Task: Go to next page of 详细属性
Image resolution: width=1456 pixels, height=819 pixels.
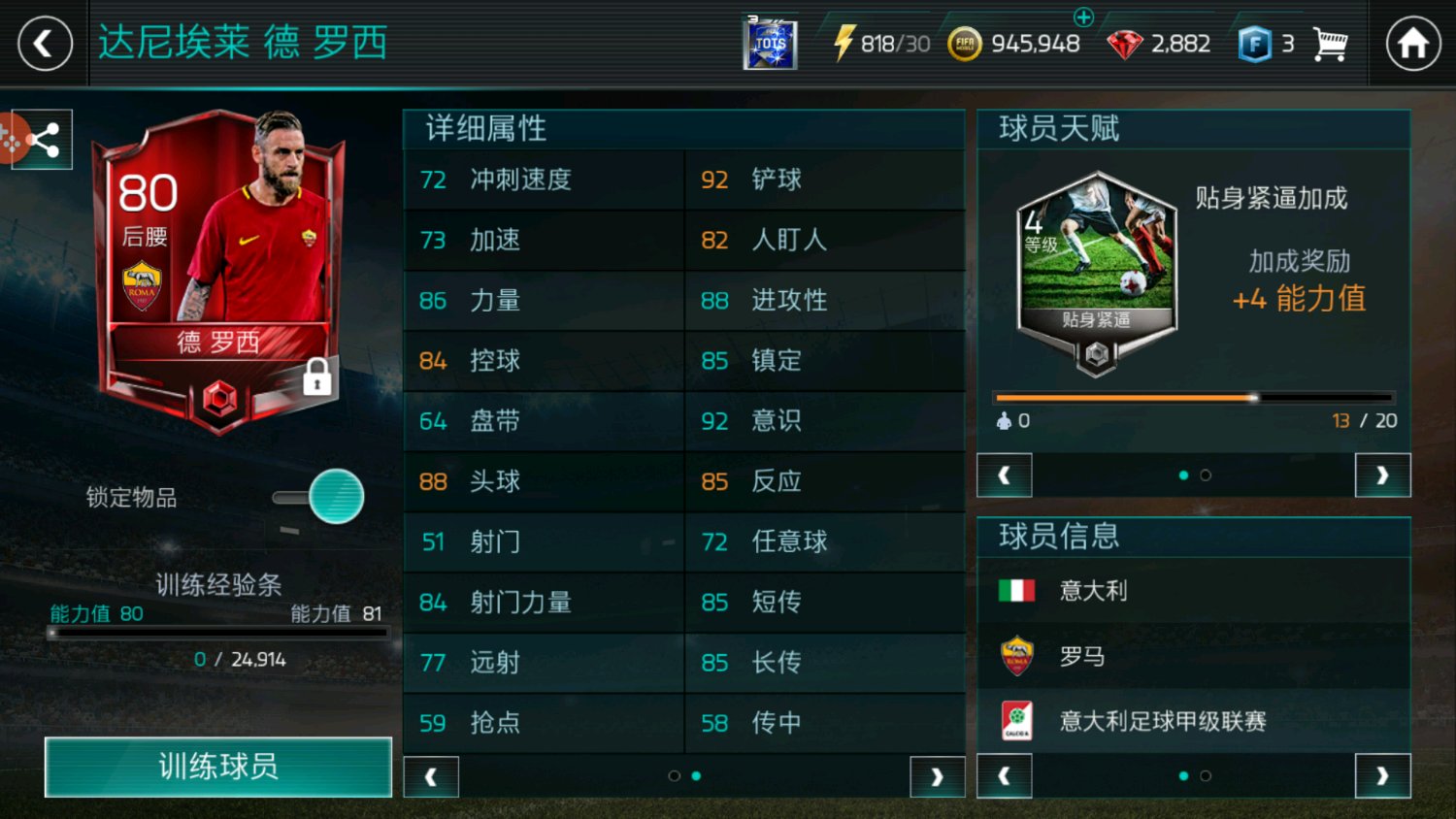Action: tap(937, 776)
